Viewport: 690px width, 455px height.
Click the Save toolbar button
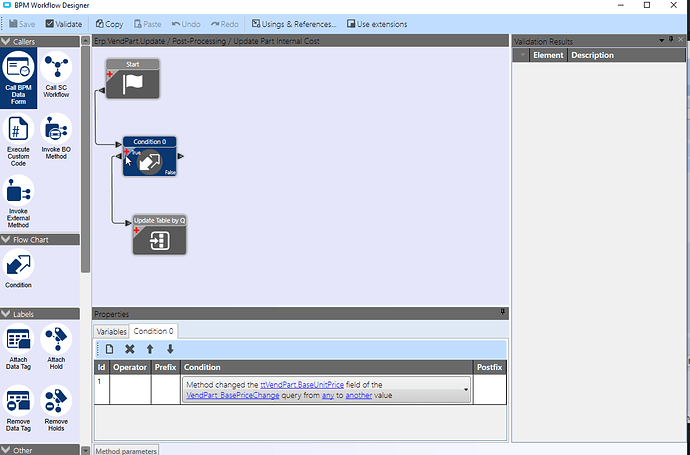(x=22, y=24)
